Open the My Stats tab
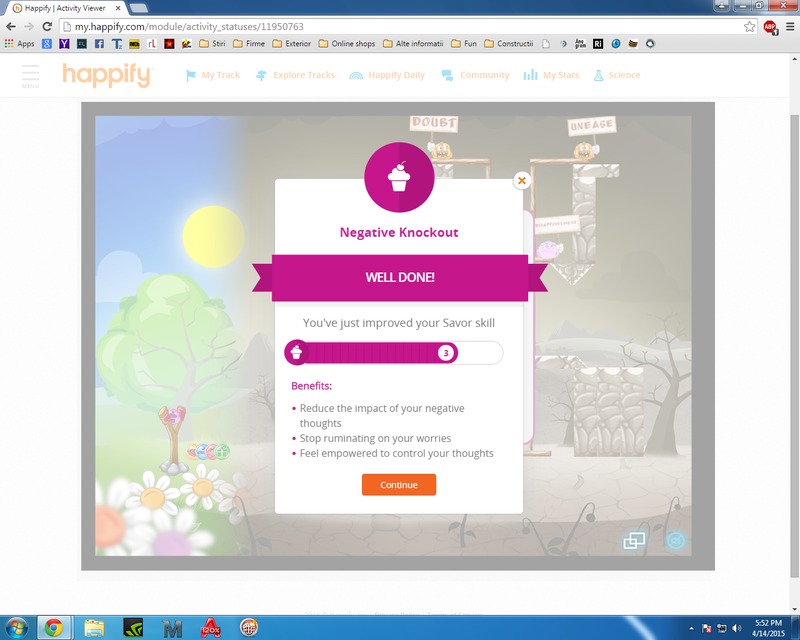Screen dimensions: 800x640 tap(551, 75)
